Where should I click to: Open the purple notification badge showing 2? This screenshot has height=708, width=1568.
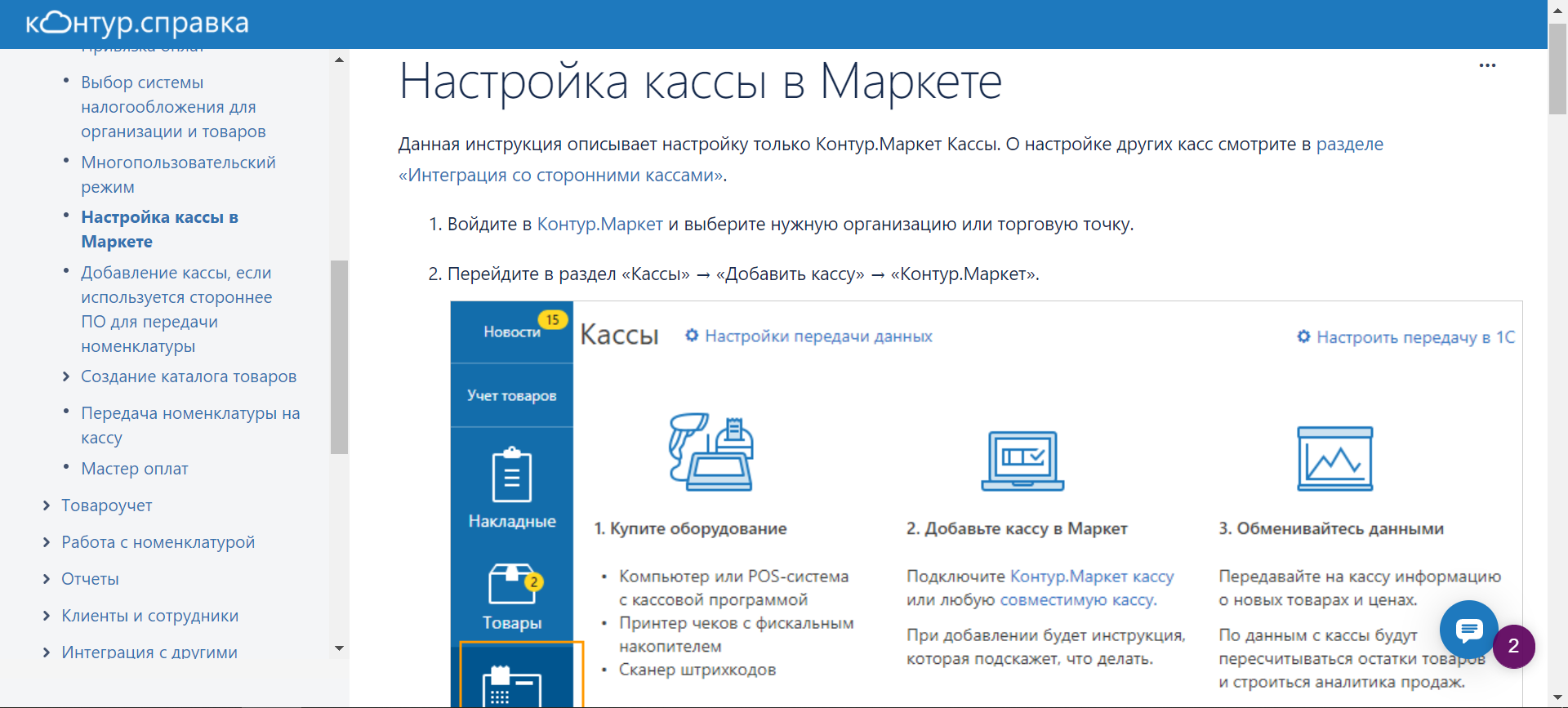[x=1513, y=647]
